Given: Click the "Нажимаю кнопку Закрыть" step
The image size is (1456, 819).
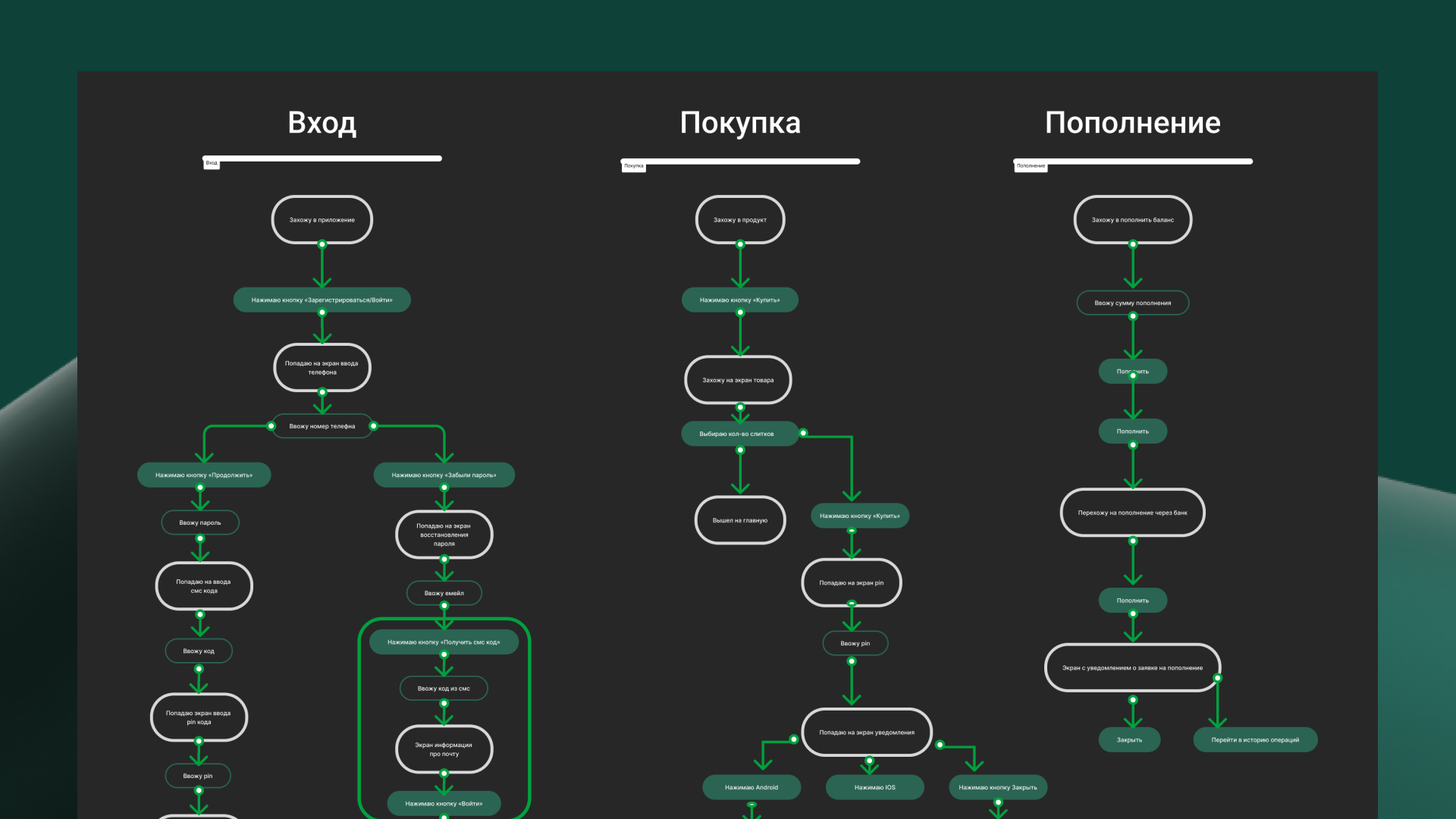Looking at the screenshot, I should (x=998, y=787).
